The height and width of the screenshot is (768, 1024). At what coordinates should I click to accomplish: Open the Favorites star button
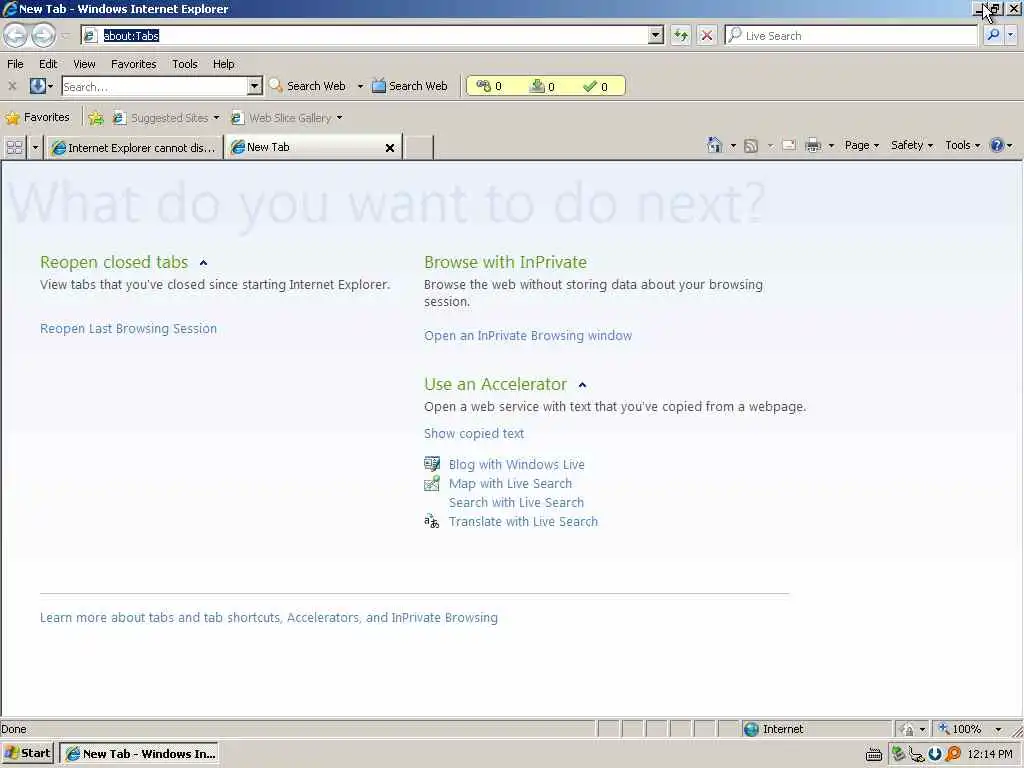(x=37, y=118)
